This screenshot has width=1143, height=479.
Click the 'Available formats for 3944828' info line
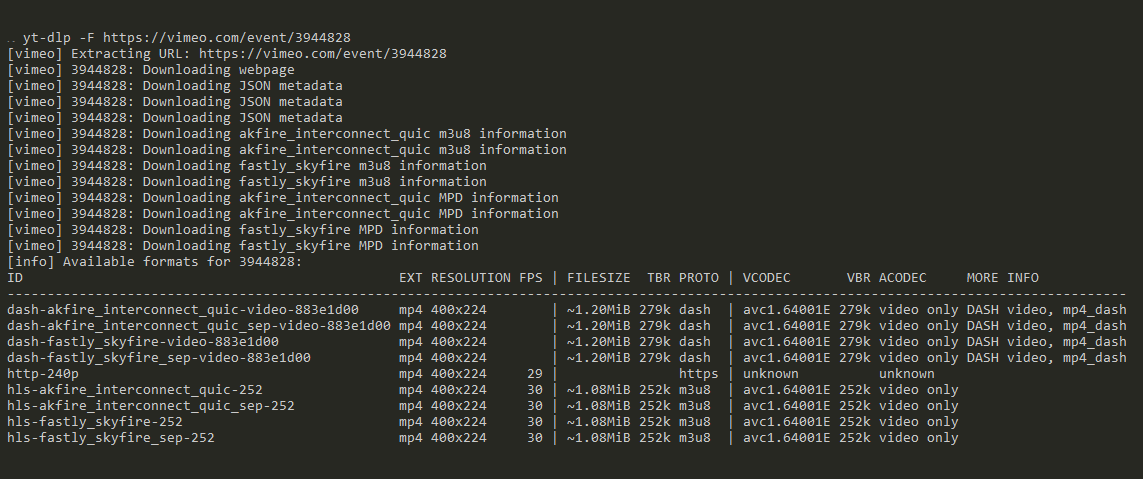click(x=154, y=261)
